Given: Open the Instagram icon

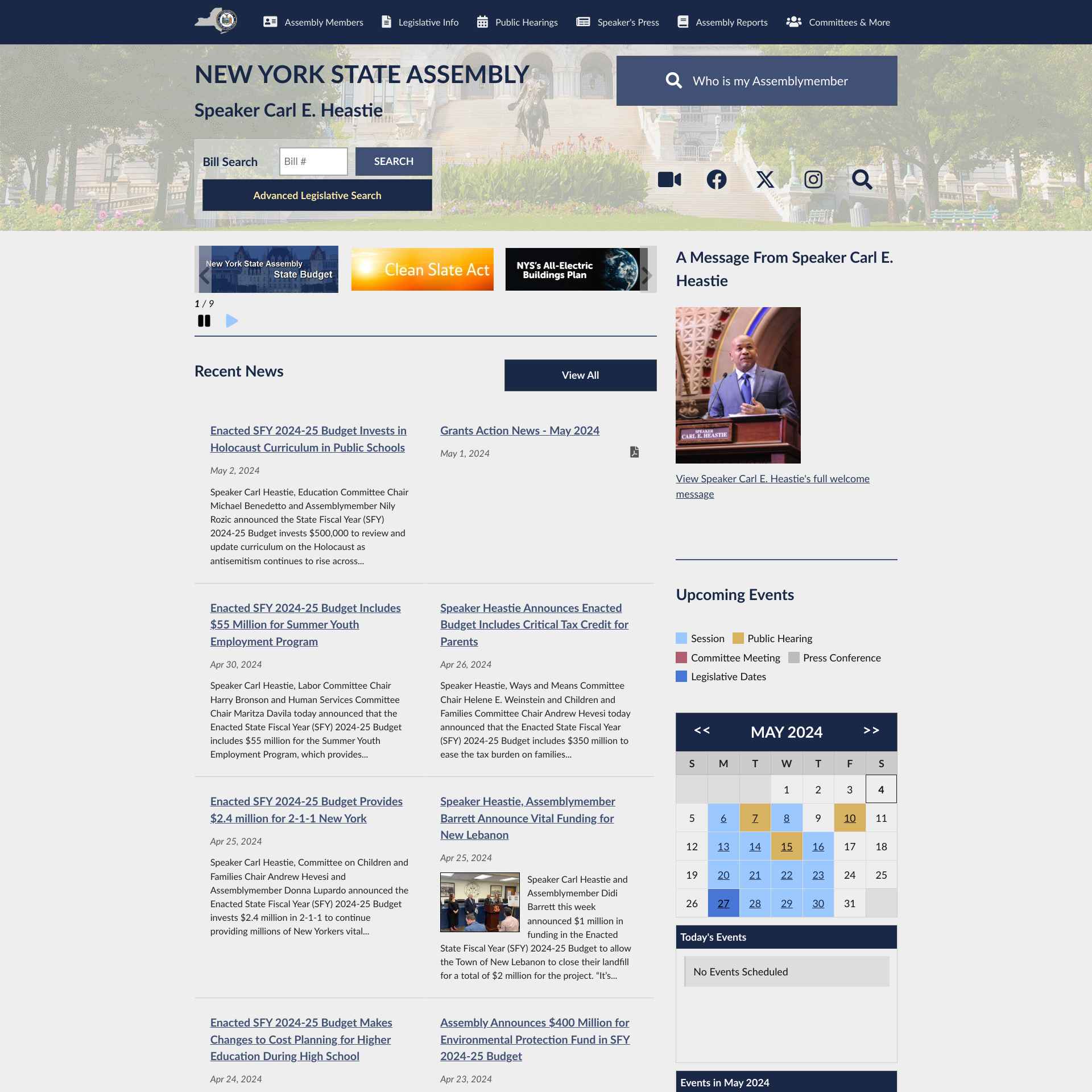Looking at the screenshot, I should coord(813,179).
